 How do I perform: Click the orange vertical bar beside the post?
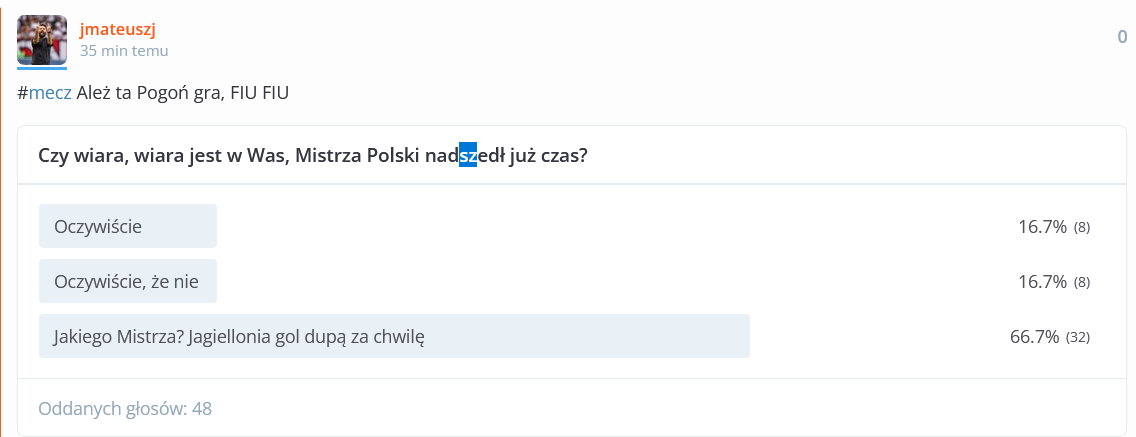(1, 218)
